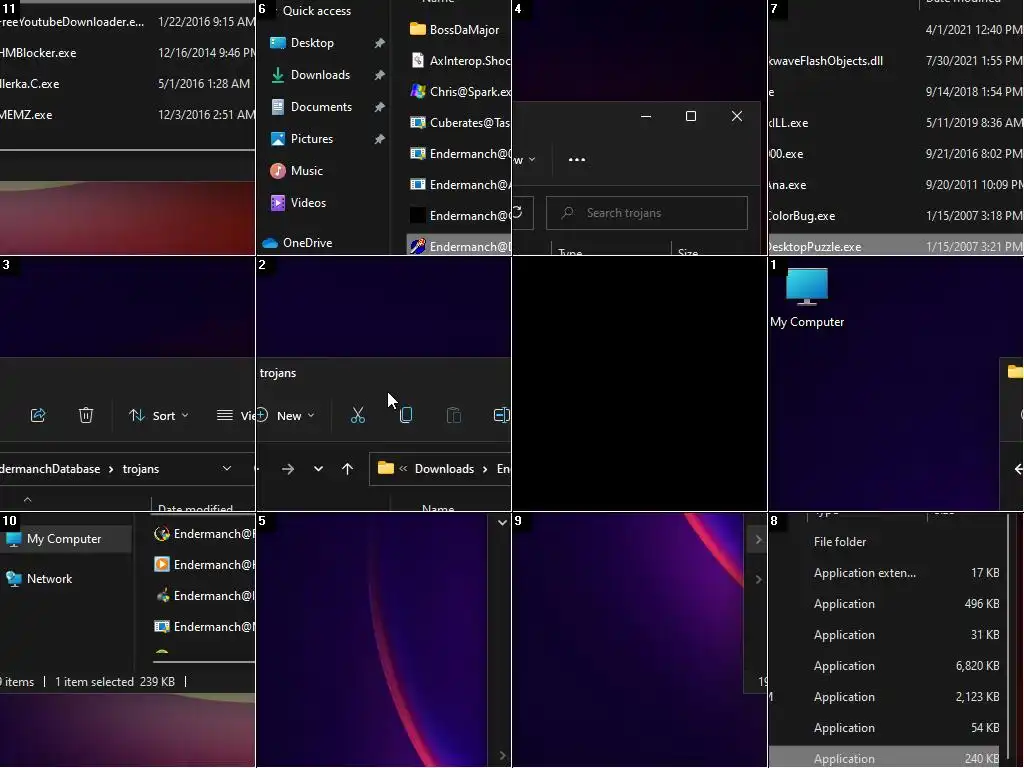Screen dimensions: 1024x768
Task: Select Quick access in the navigation pane
Action: pyautogui.click(x=317, y=11)
